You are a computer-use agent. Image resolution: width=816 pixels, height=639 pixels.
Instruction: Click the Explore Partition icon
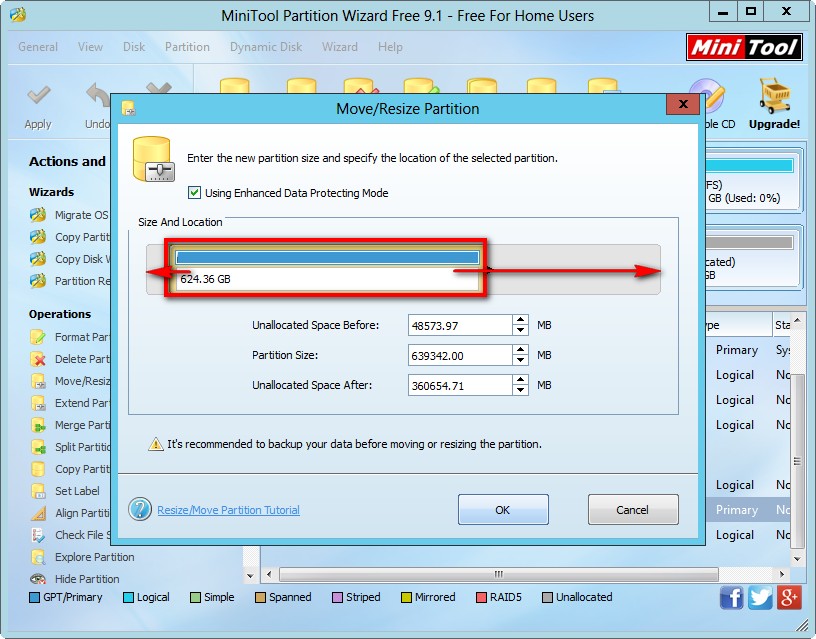click(x=38, y=557)
